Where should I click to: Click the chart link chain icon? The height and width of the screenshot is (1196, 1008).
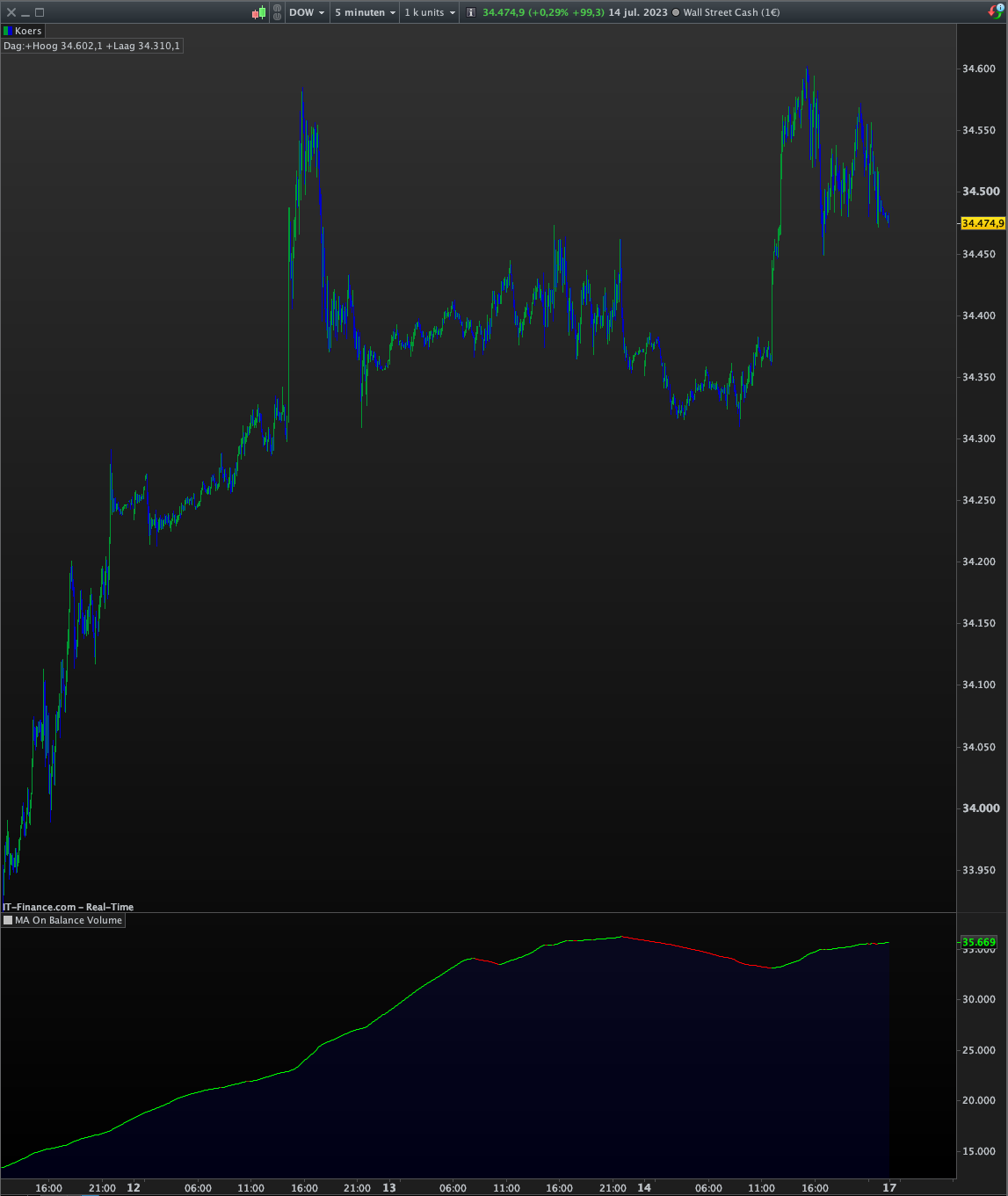[x=278, y=12]
